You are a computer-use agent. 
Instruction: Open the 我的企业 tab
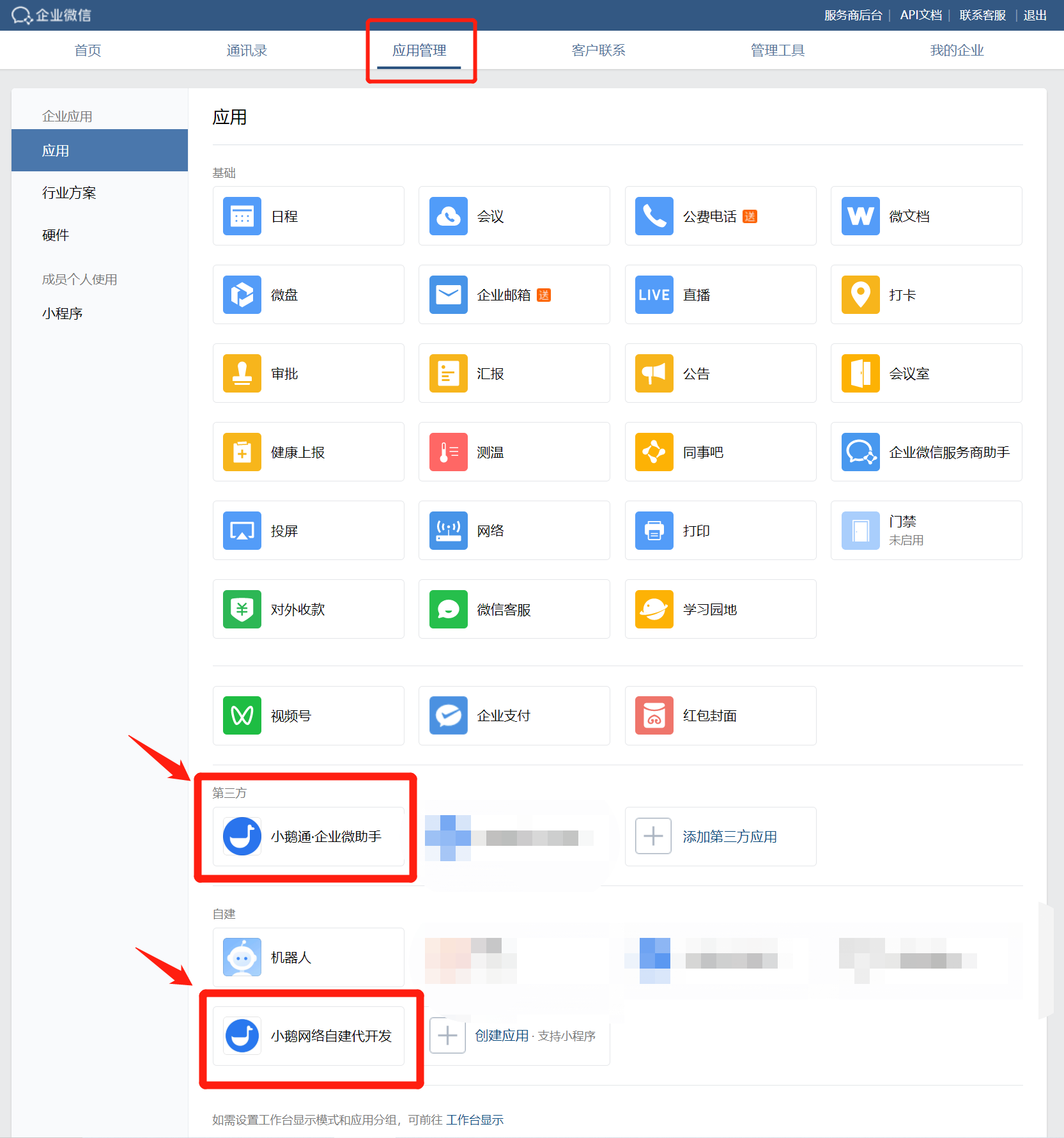click(957, 51)
